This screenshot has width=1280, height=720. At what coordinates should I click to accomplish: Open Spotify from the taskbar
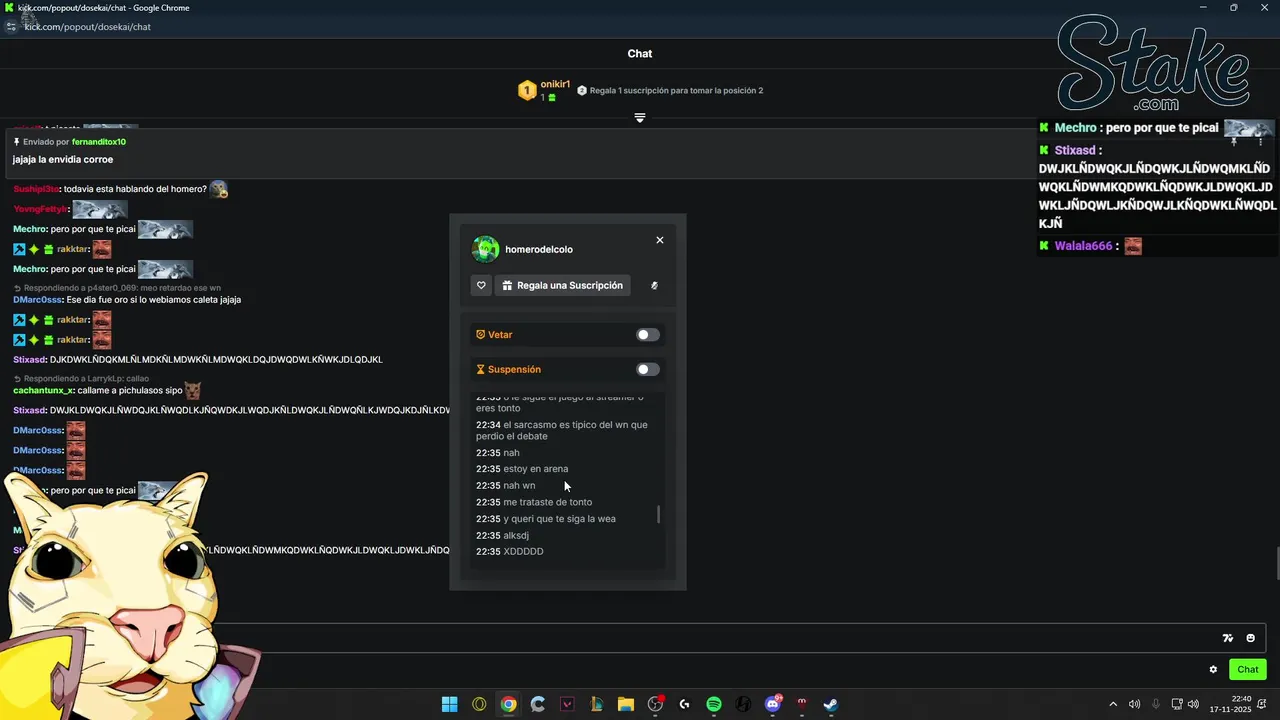(x=714, y=704)
